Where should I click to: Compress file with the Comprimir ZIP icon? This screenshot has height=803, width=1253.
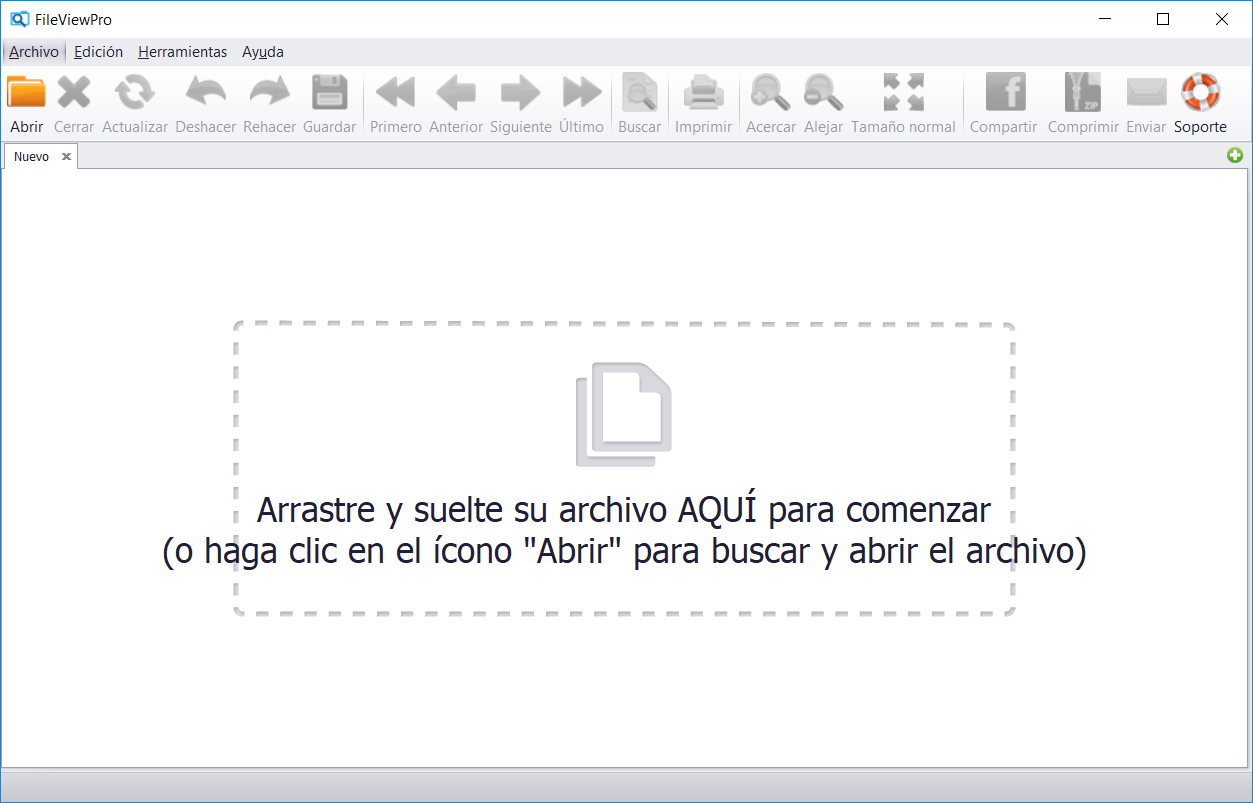[1083, 92]
